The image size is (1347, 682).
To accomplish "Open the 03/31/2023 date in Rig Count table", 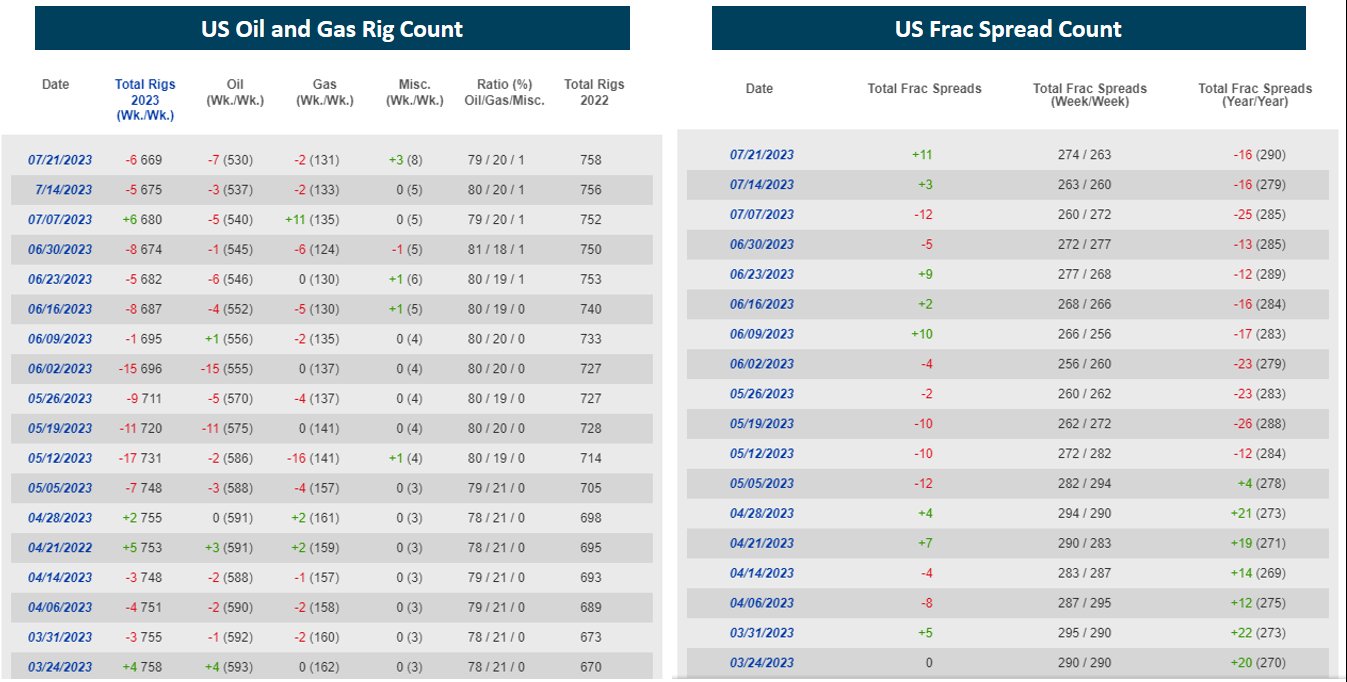I will pyautogui.click(x=60, y=637).
